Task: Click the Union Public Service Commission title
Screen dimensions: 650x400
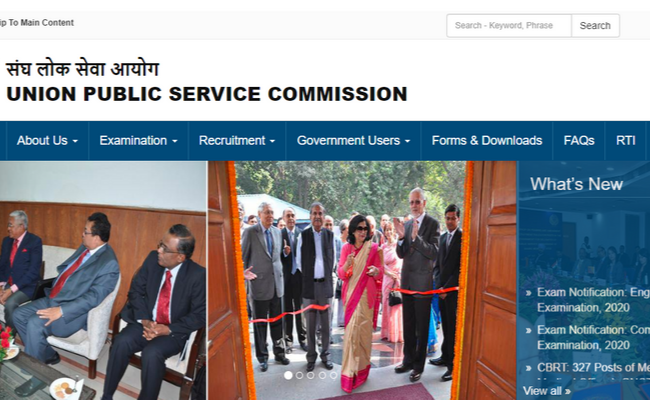Action: point(206,94)
